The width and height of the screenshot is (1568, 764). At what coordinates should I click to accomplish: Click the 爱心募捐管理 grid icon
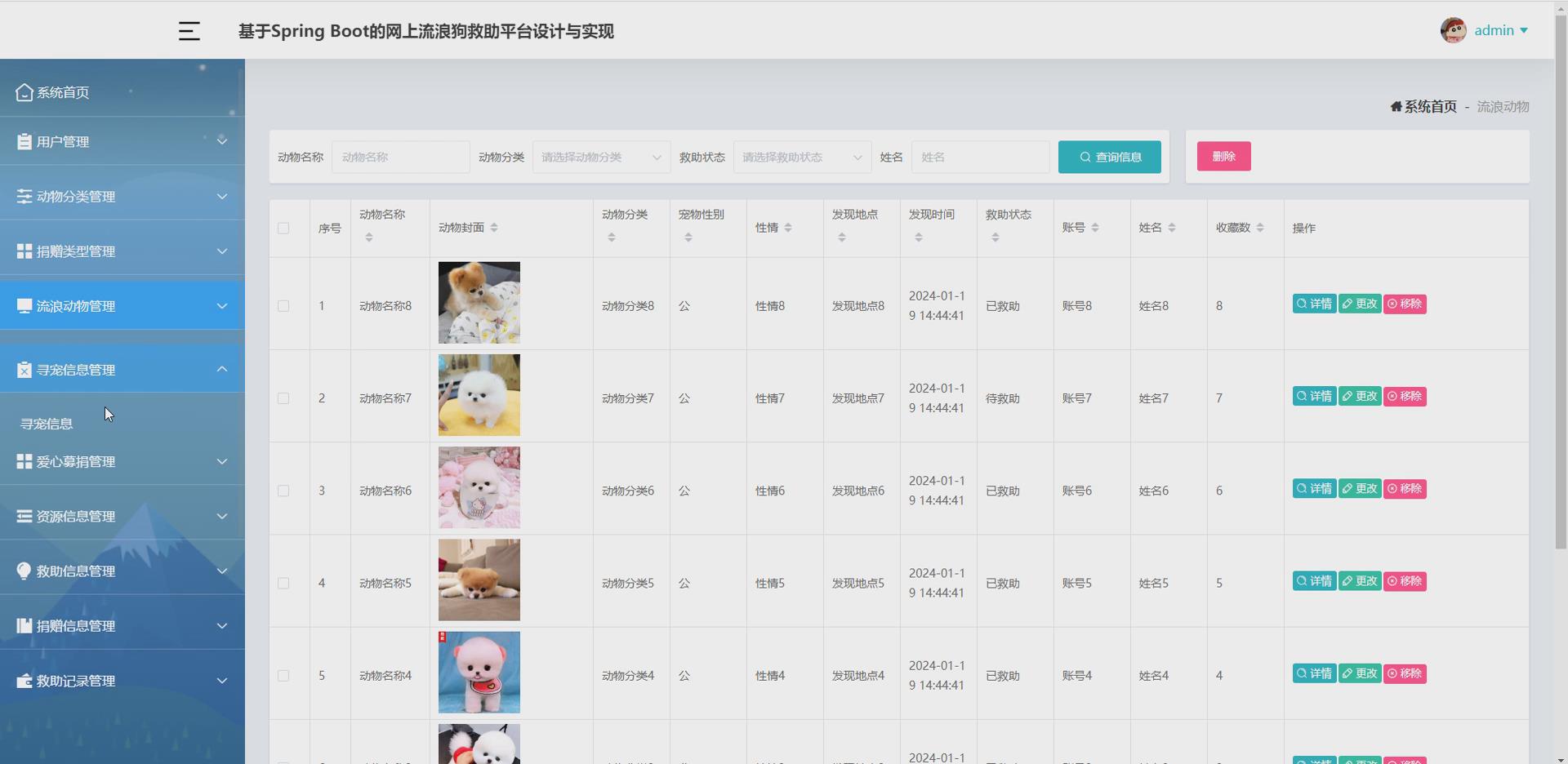point(24,461)
